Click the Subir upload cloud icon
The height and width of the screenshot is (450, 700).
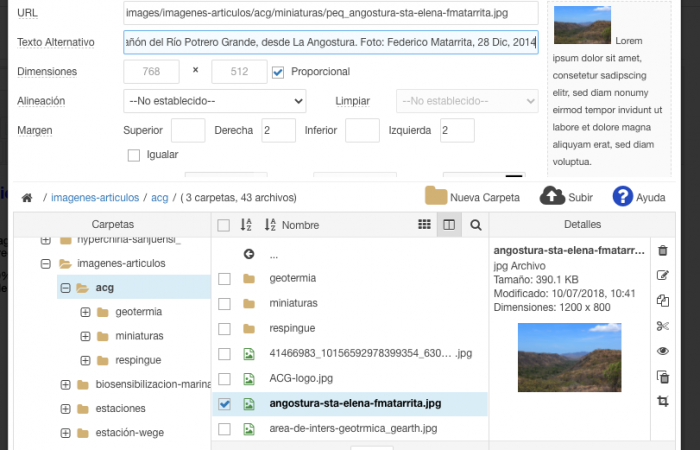pyautogui.click(x=552, y=196)
